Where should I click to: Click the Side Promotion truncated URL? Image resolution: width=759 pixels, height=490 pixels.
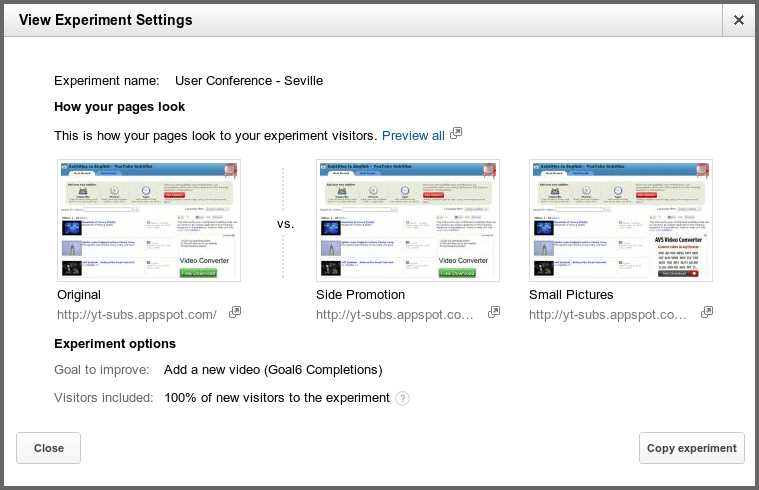coord(395,314)
